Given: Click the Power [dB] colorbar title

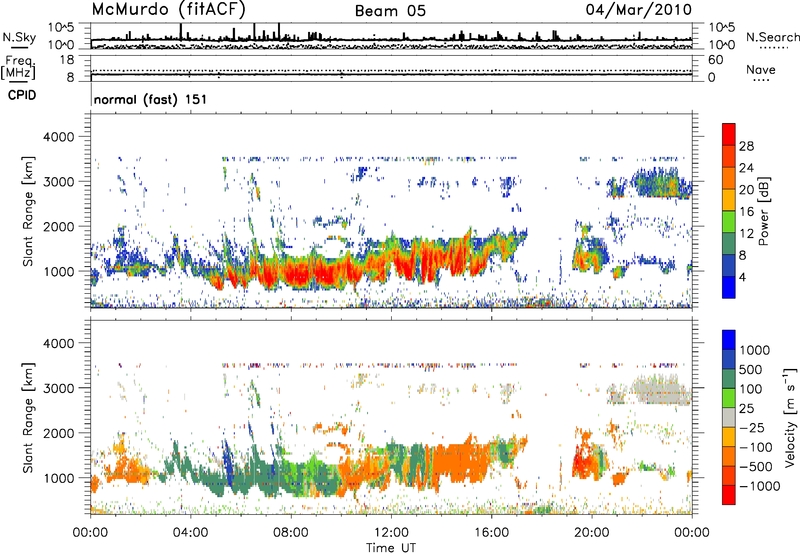Looking at the screenshot, I should point(764,211).
